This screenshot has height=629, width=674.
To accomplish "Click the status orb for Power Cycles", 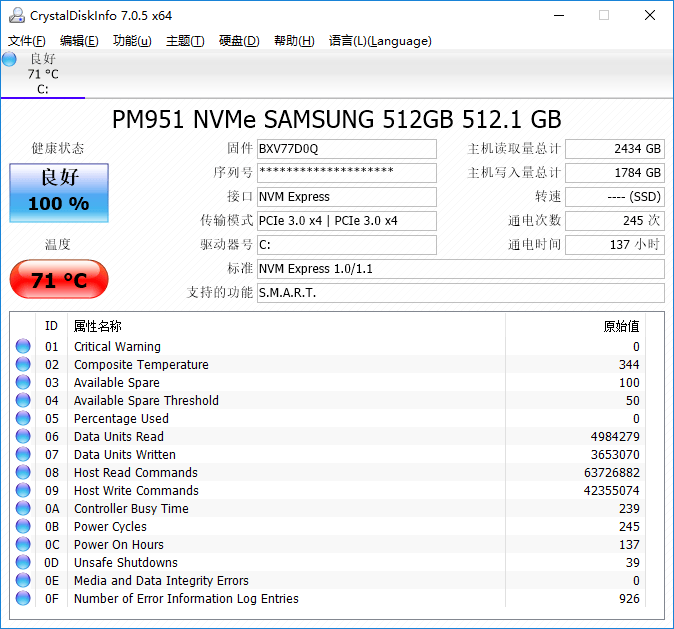I will (x=23, y=526).
